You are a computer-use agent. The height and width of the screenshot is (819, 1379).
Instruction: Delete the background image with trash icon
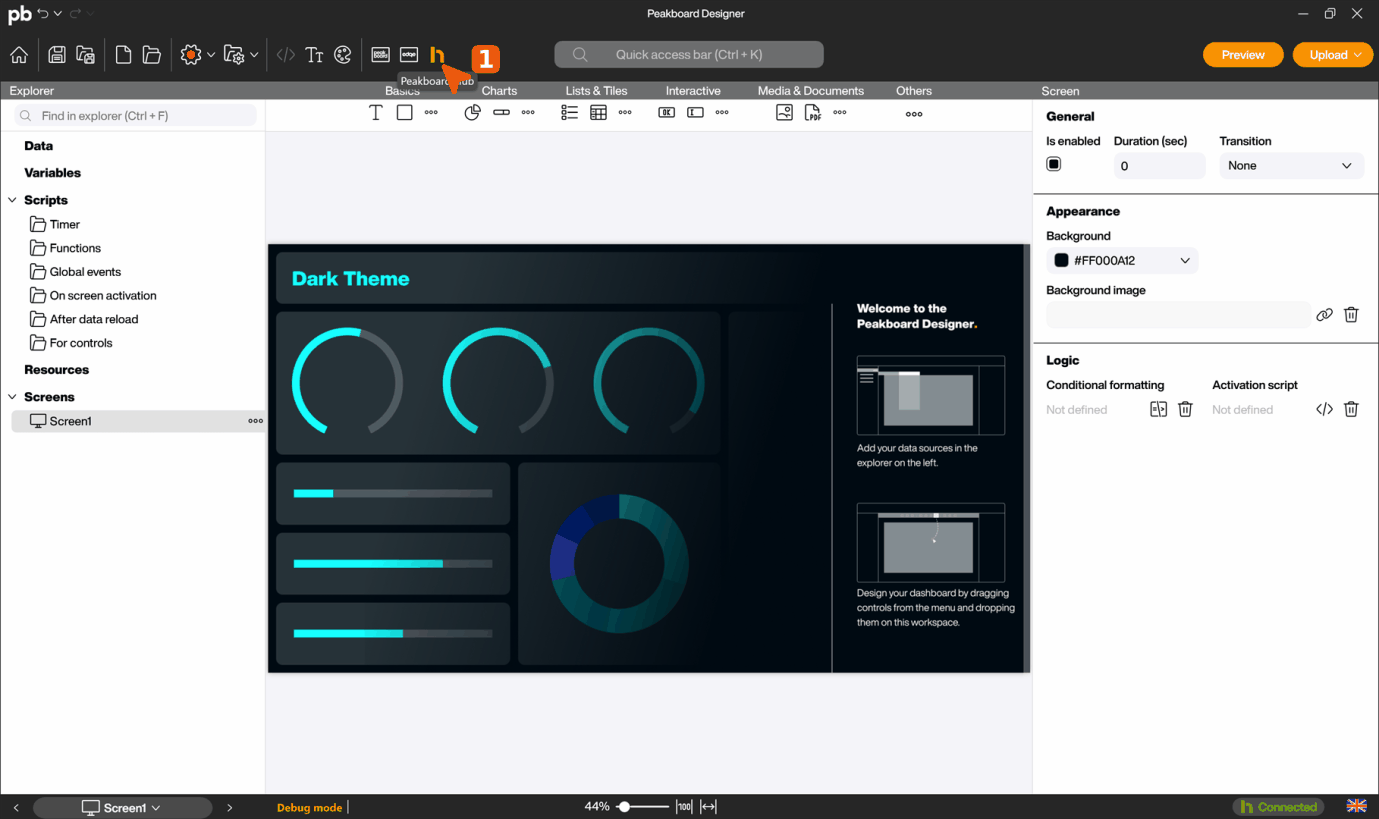(1351, 315)
